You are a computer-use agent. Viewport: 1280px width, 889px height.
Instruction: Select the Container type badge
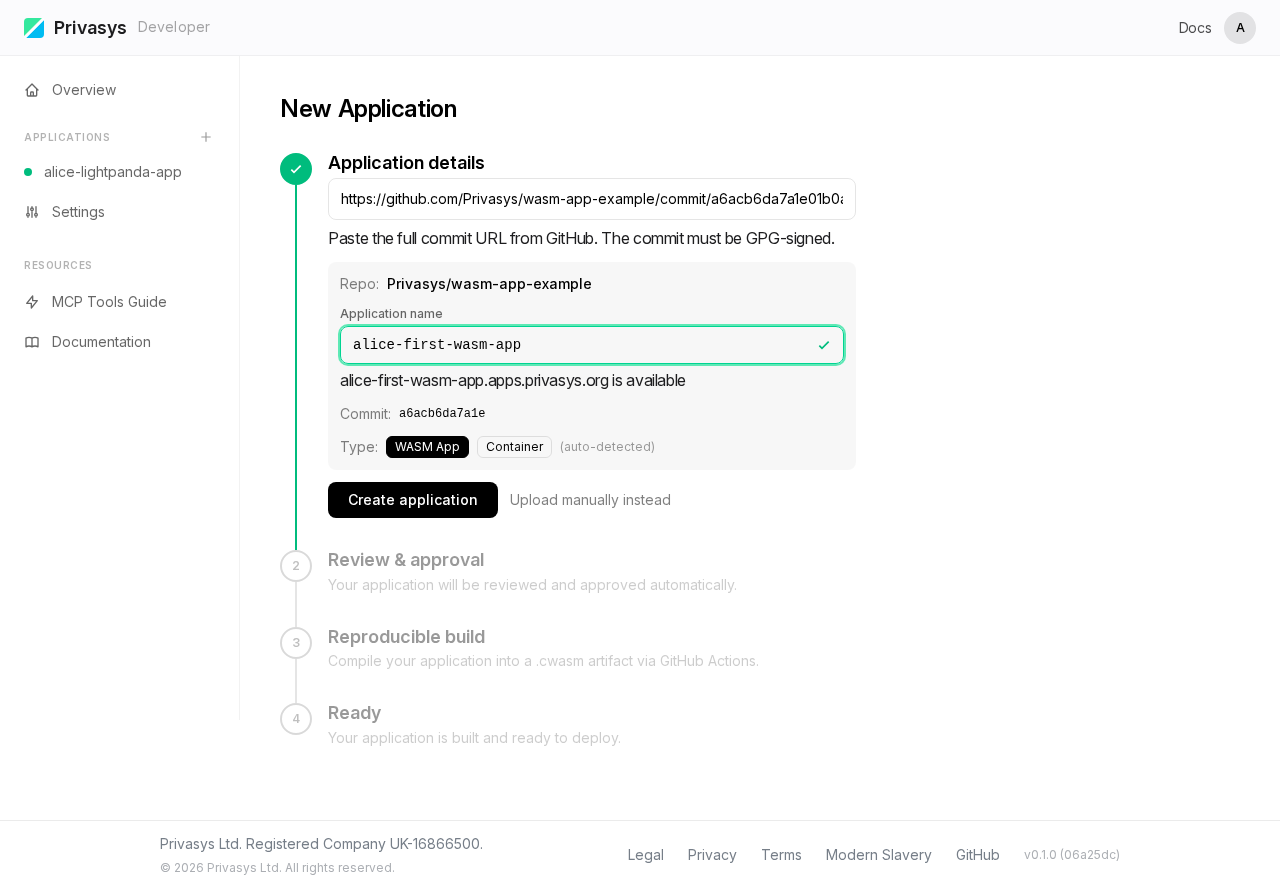(514, 447)
